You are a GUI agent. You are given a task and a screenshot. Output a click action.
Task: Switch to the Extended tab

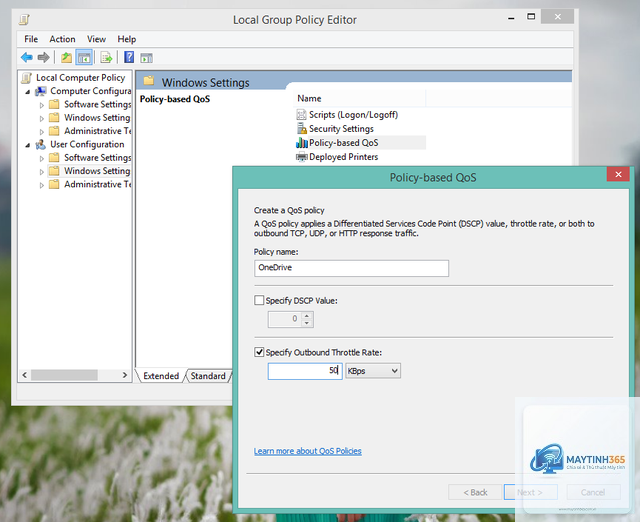(x=161, y=376)
